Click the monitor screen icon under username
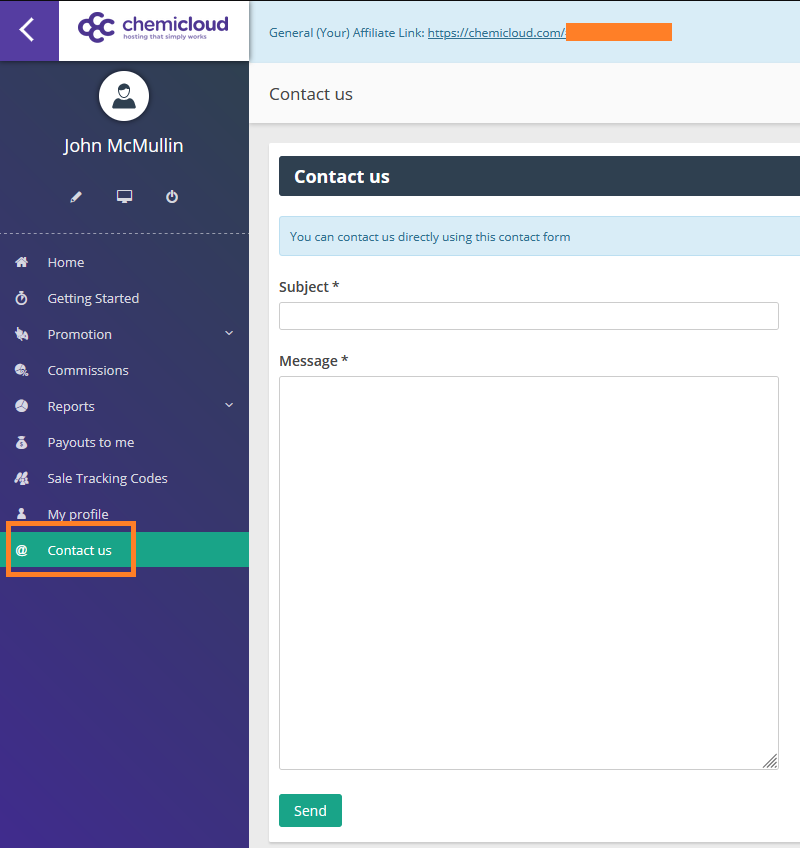The image size is (800, 848). point(124,197)
